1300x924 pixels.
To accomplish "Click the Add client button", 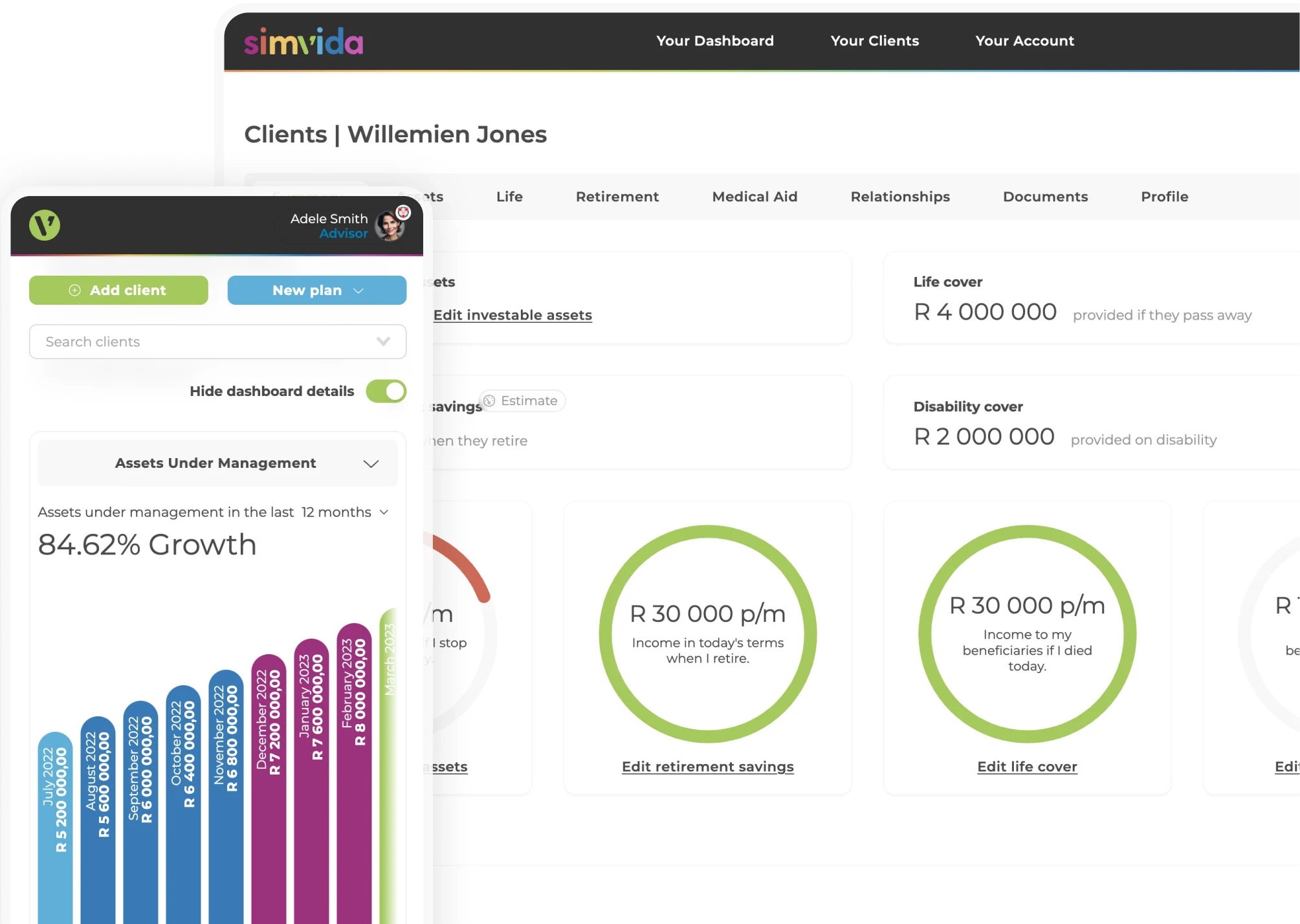I will point(118,291).
